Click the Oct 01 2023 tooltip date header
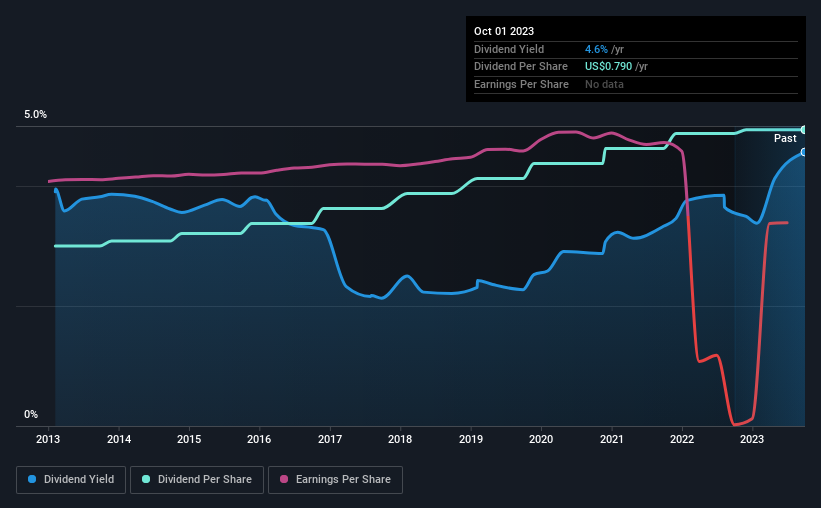Viewport: 821px width, 508px height. click(504, 31)
